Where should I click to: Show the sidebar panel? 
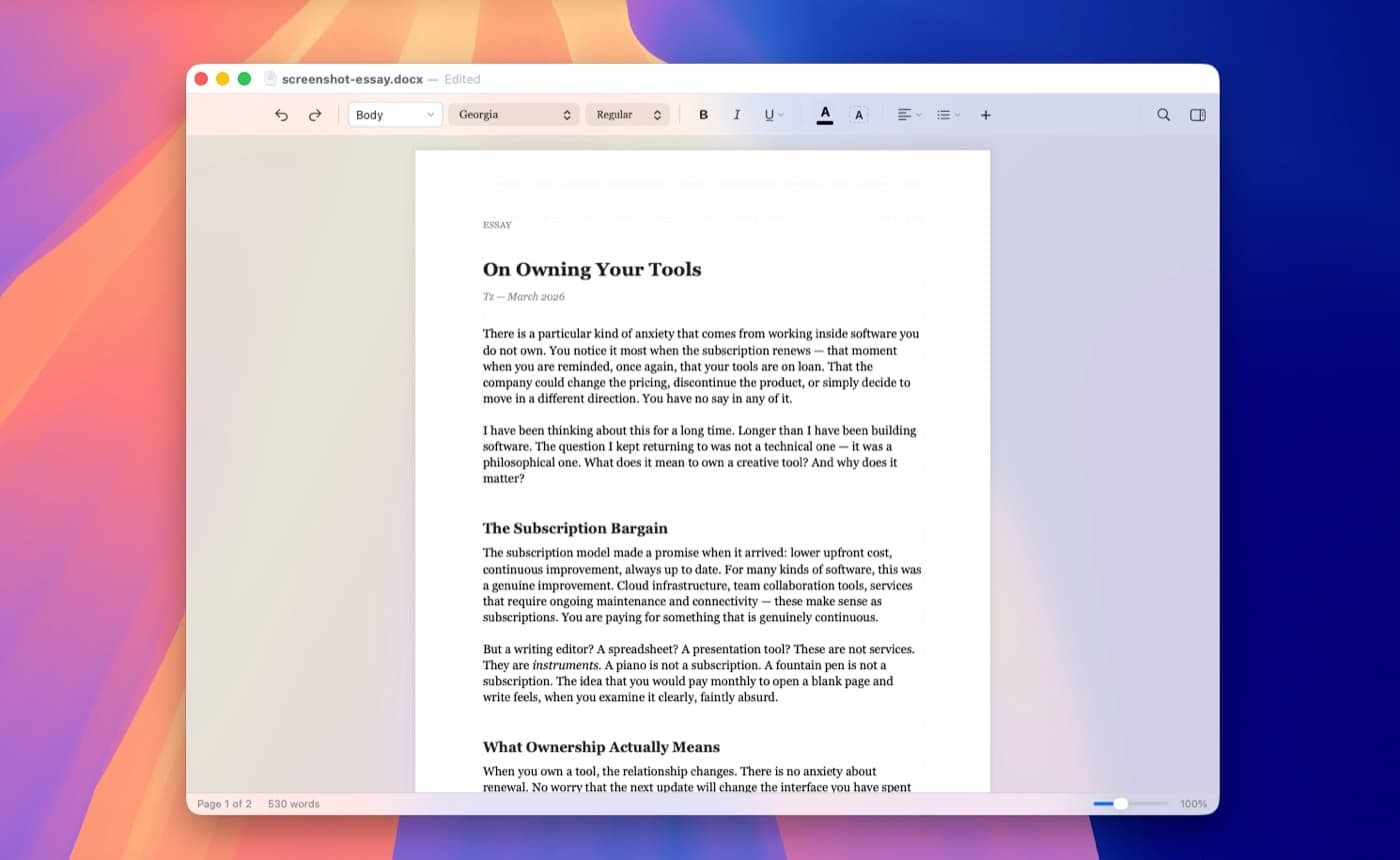(1197, 114)
